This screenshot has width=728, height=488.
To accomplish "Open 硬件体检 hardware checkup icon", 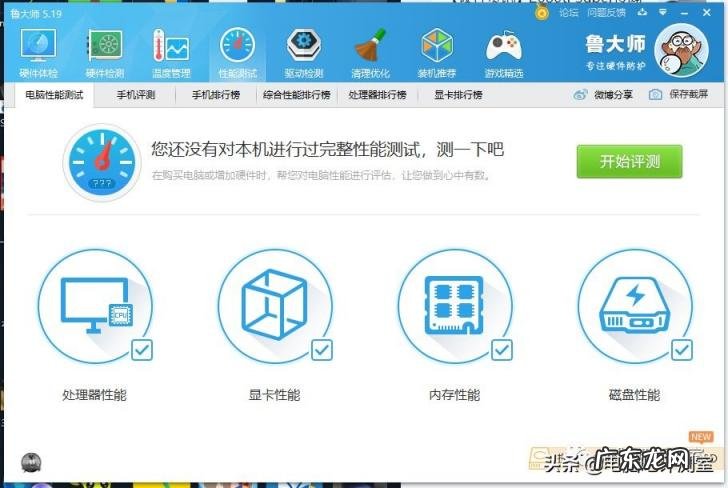I will pos(38,46).
